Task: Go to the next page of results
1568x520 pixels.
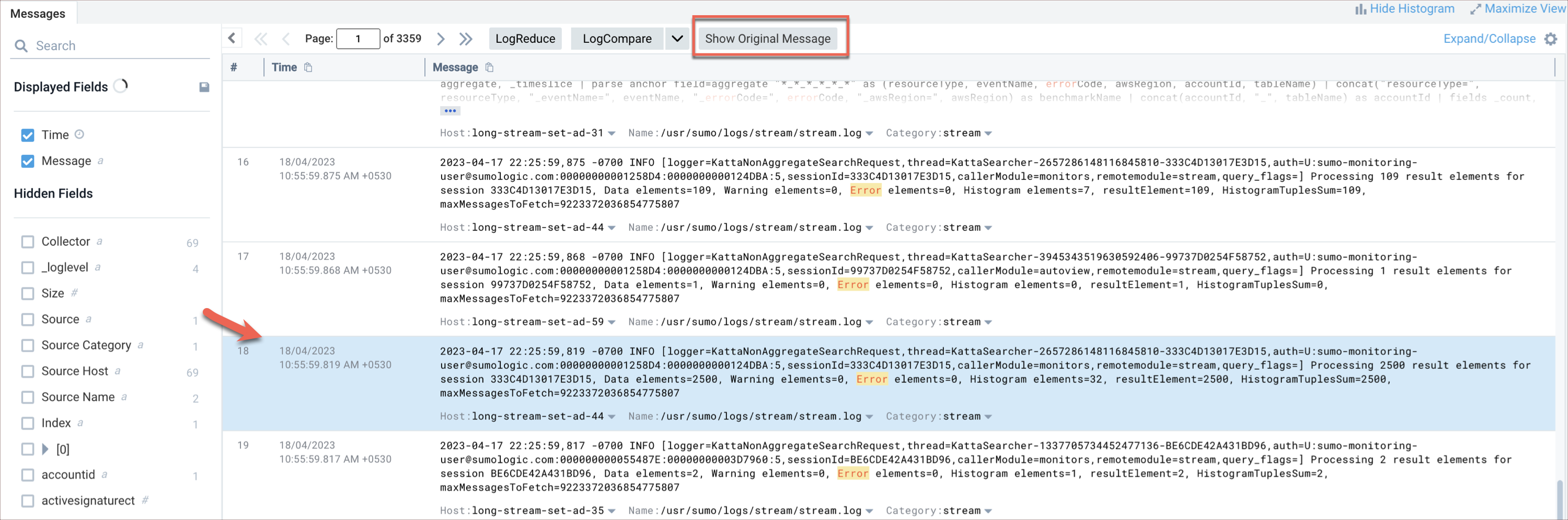Action: pos(441,39)
